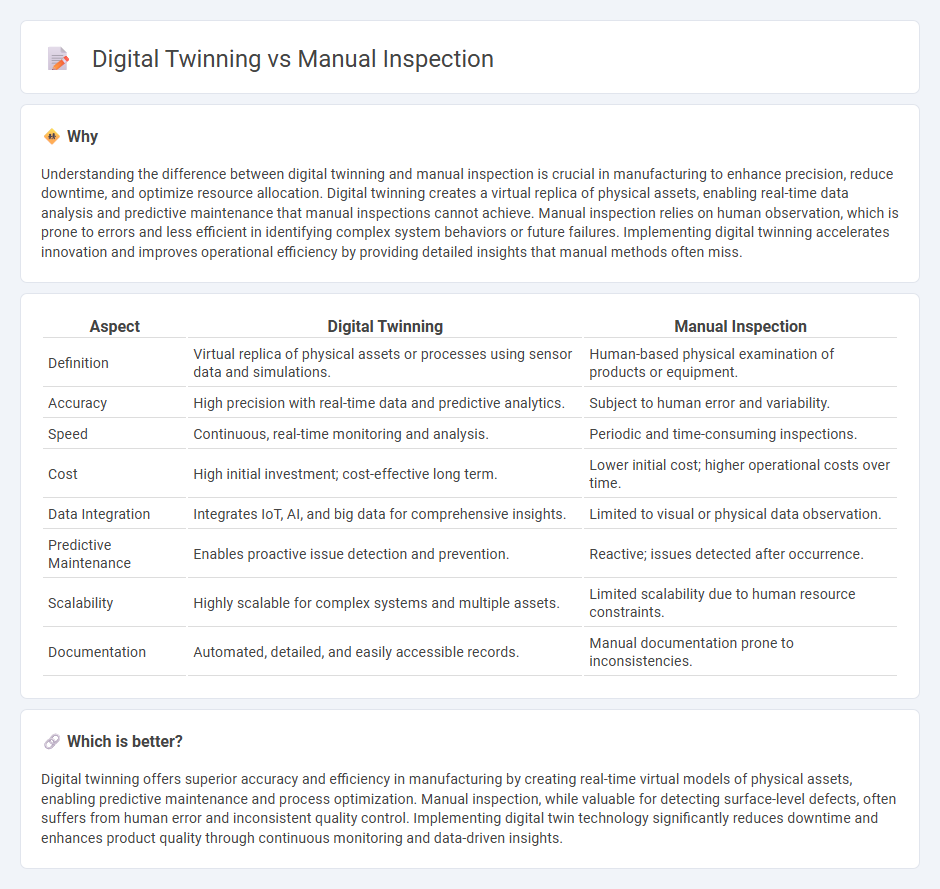Click cell 'High initial investment; cost-effective long term.'
The image size is (940, 889).
[385, 474]
